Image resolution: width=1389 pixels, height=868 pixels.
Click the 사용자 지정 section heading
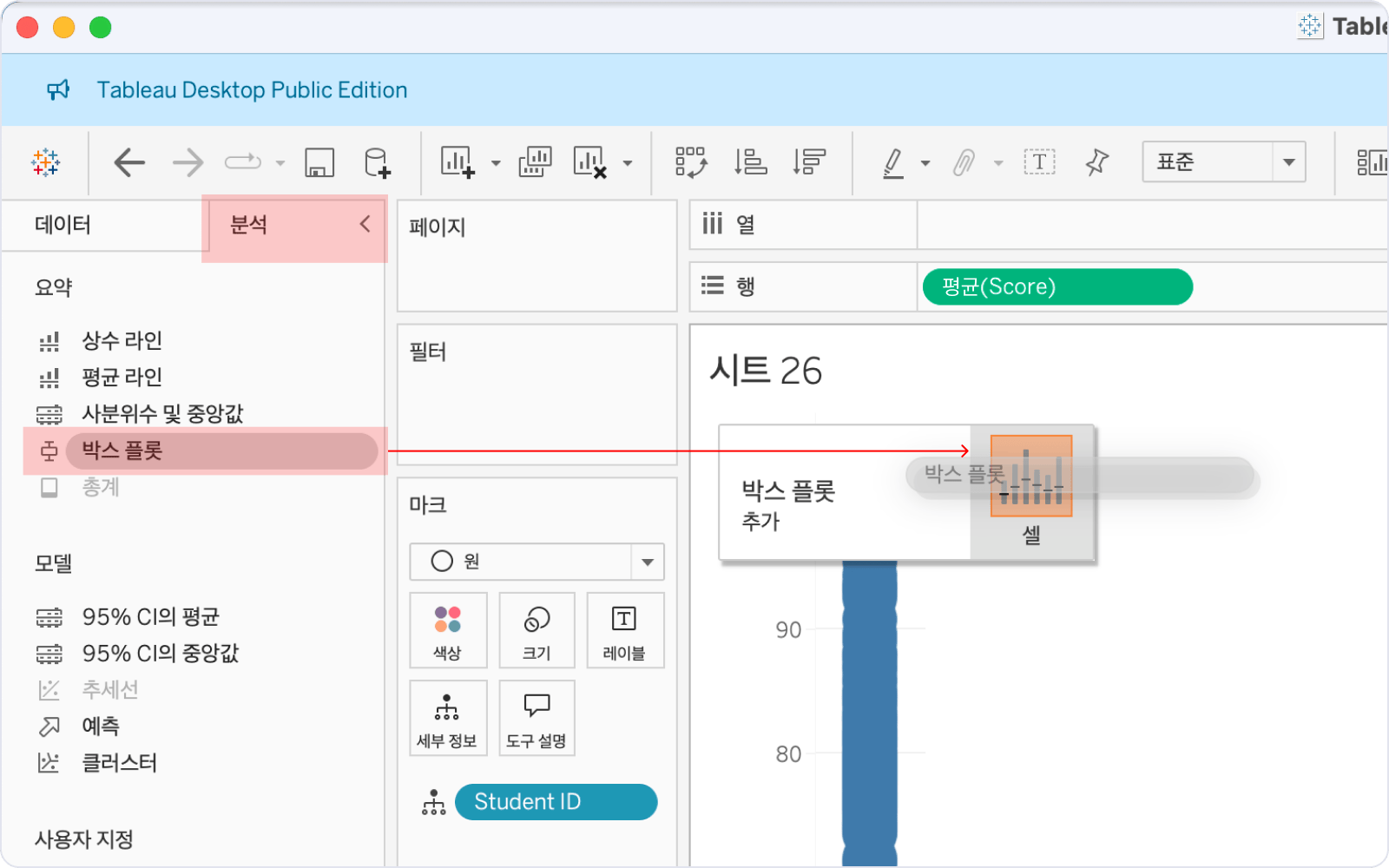click(84, 839)
